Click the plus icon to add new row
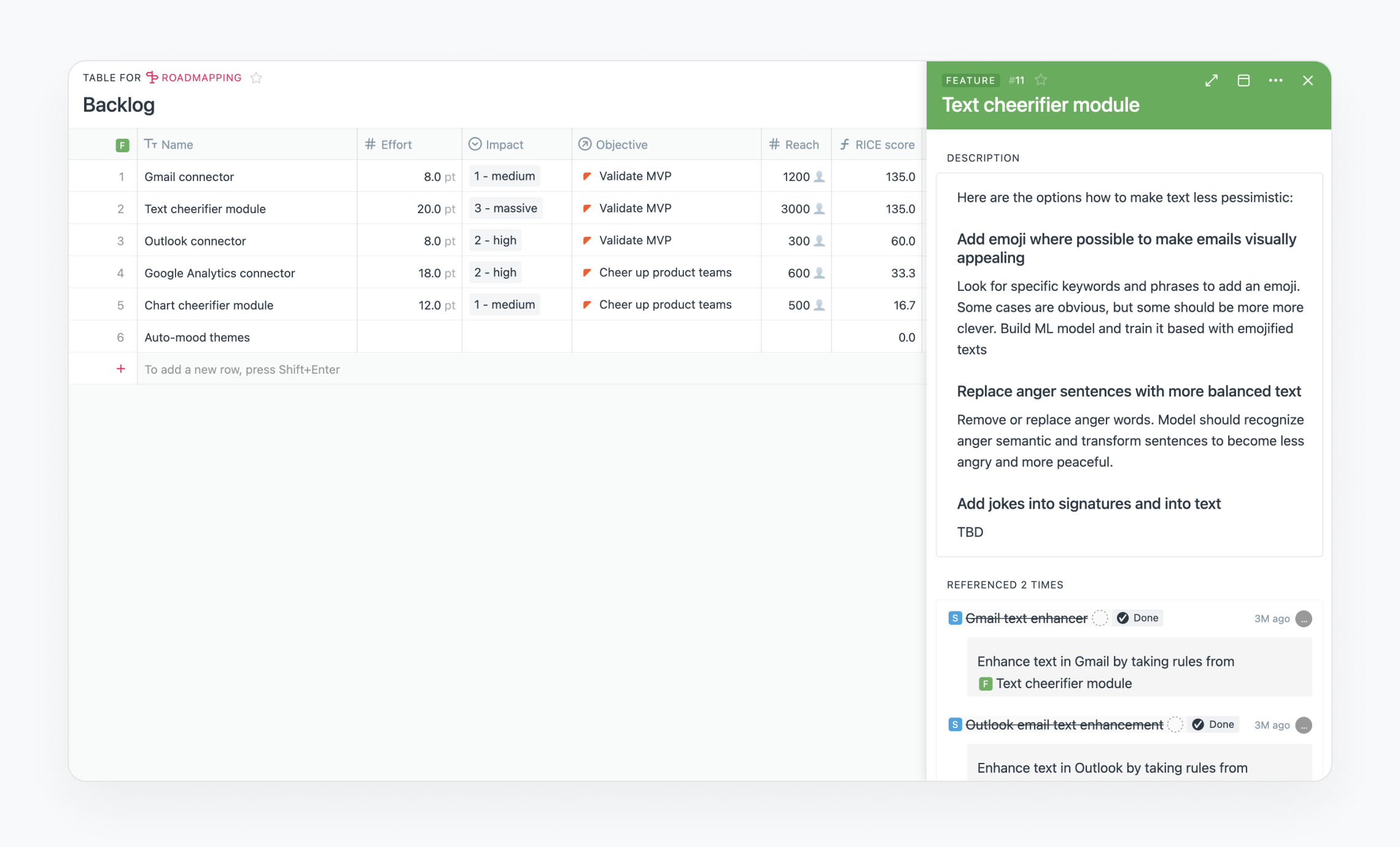 click(121, 369)
